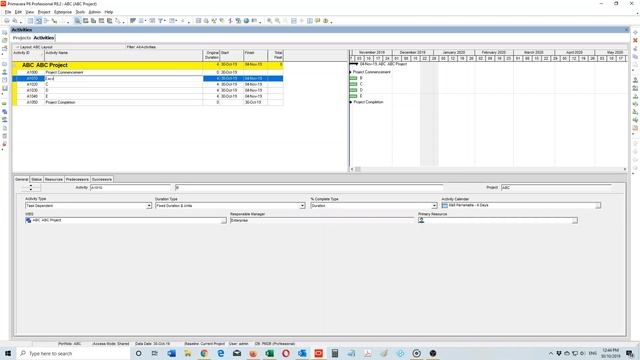Open the File menu
This screenshot has height=360, width=640.
point(8,12)
